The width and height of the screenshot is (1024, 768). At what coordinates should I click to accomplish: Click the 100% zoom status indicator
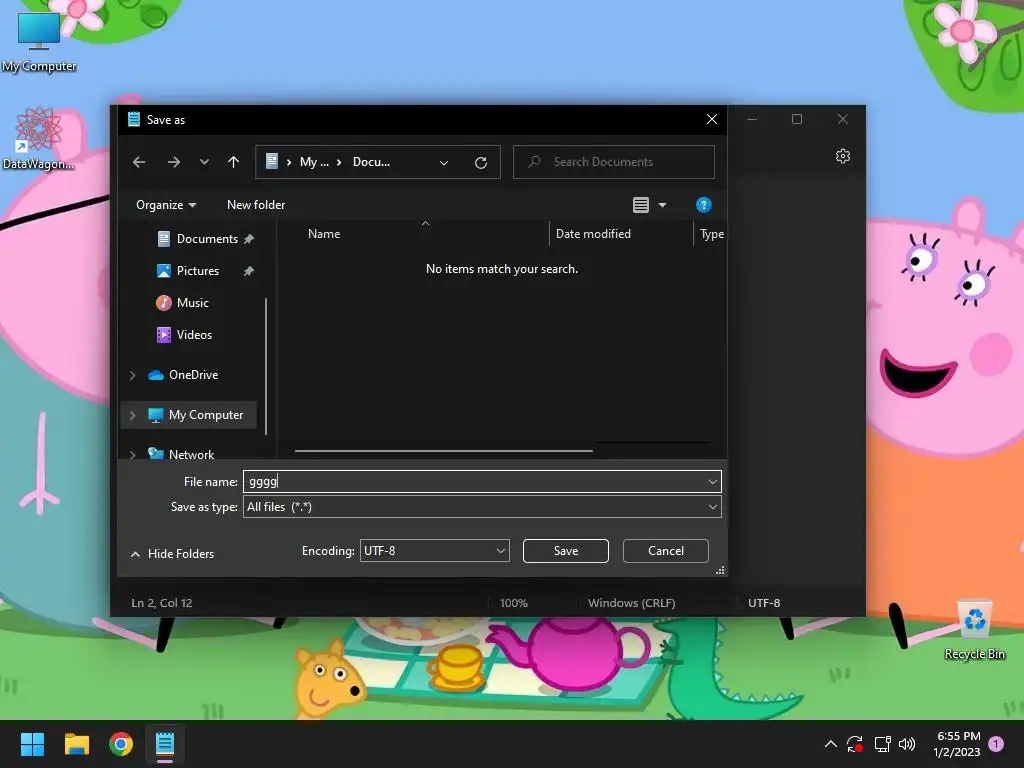click(x=513, y=603)
